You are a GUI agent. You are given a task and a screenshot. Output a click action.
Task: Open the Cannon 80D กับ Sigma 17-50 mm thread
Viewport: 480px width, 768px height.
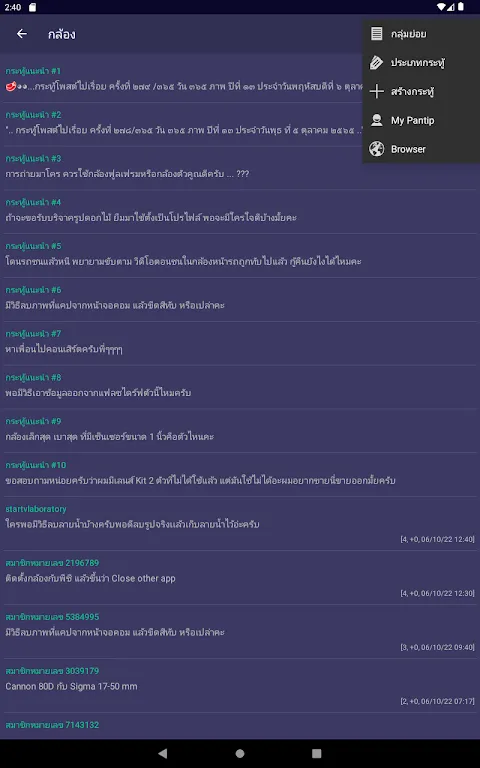240,685
